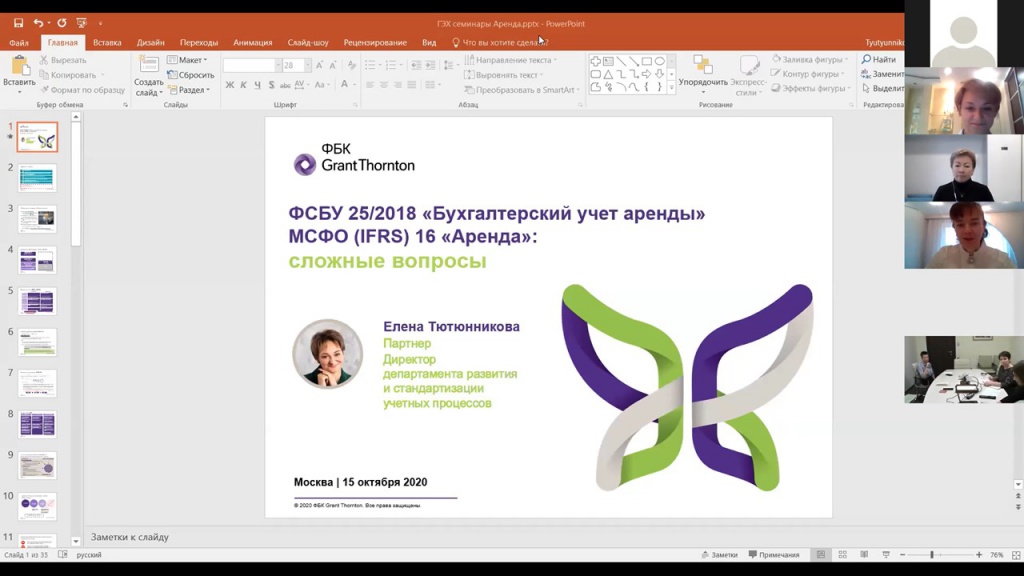Increase list indent level icon
Image resolution: width=1024 pixels, height=576 pixels.
tap(430, 65)
